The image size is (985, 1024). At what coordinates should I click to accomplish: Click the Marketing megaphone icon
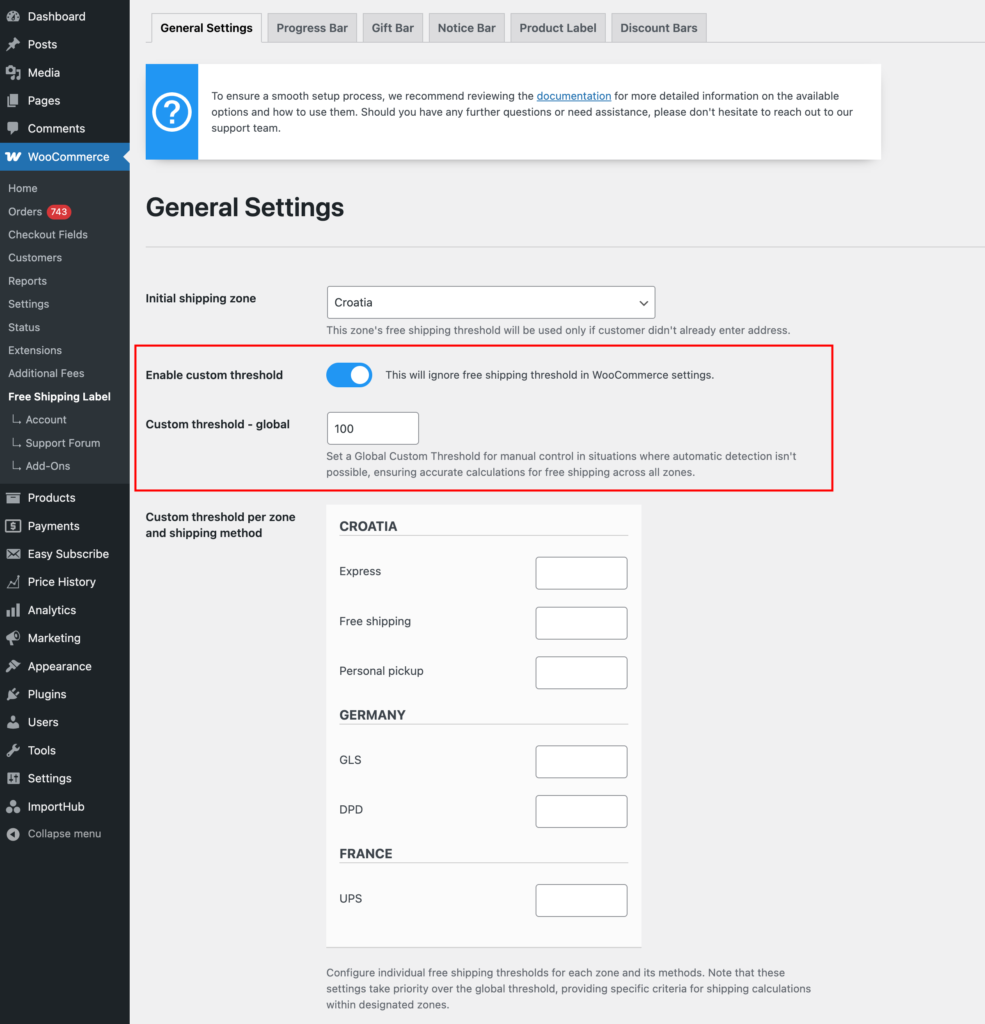[13, 638]
